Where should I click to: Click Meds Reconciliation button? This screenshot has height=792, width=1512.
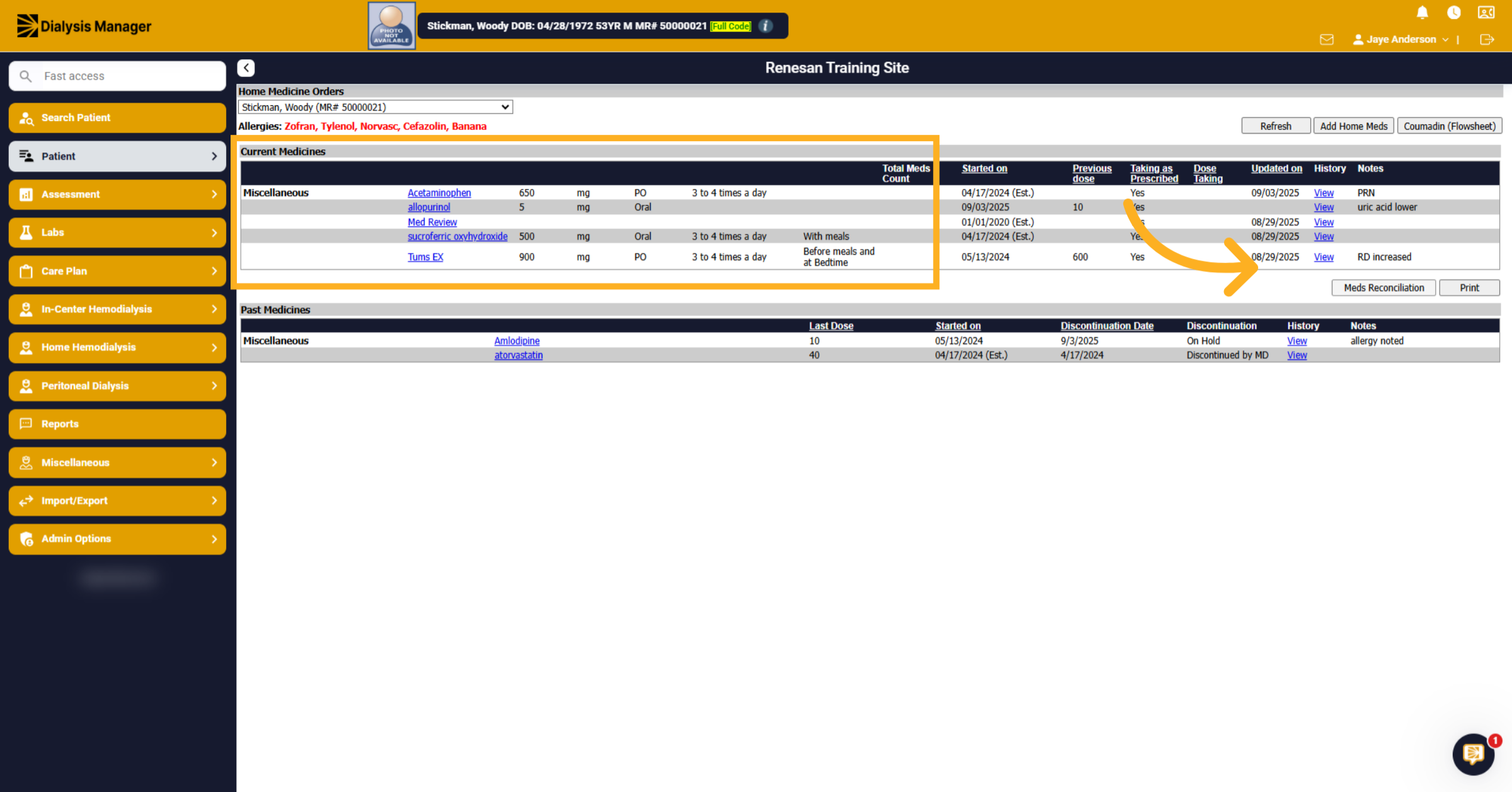1383,287
